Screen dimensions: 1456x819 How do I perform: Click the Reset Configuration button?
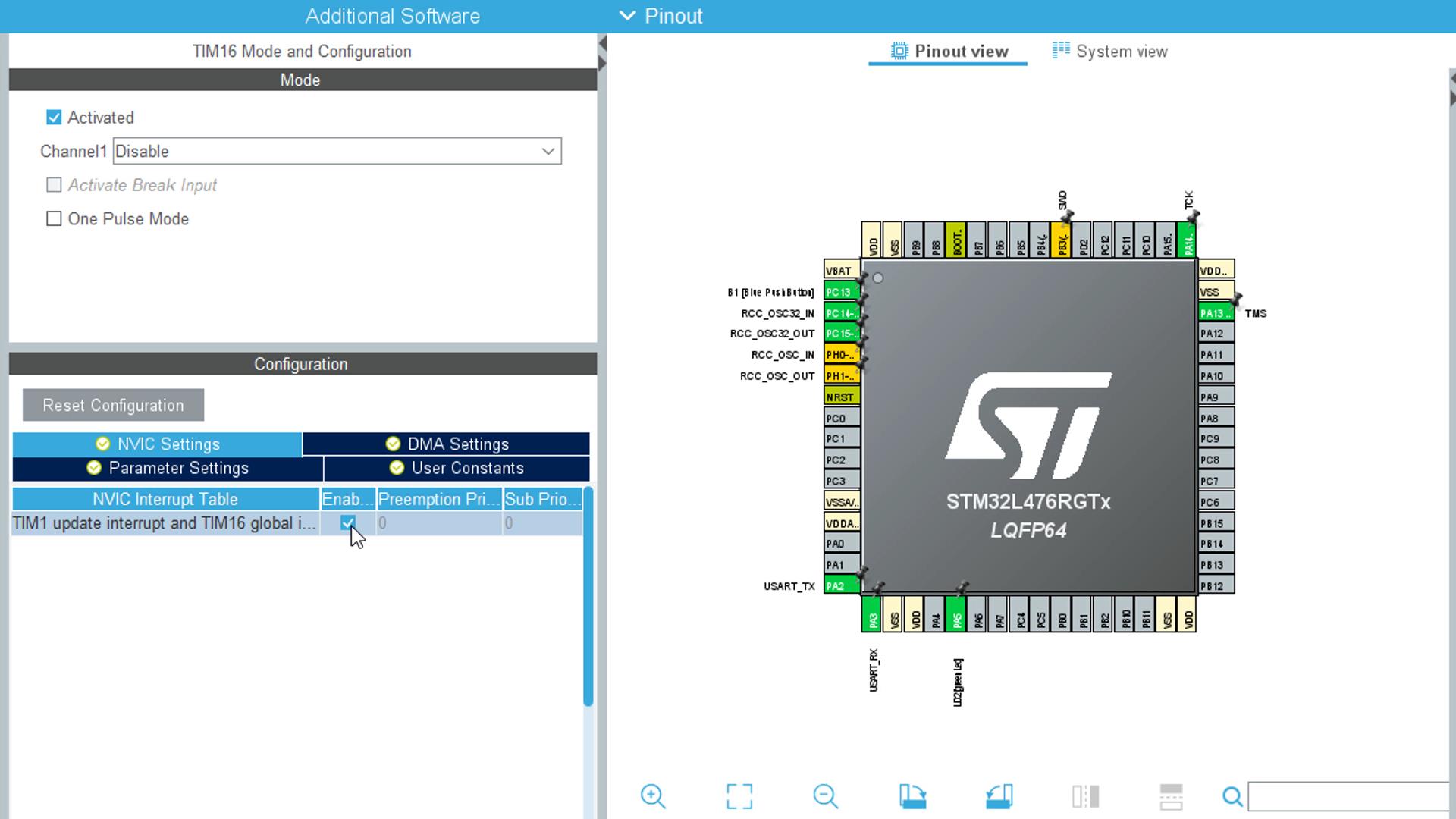click(113, 405)
